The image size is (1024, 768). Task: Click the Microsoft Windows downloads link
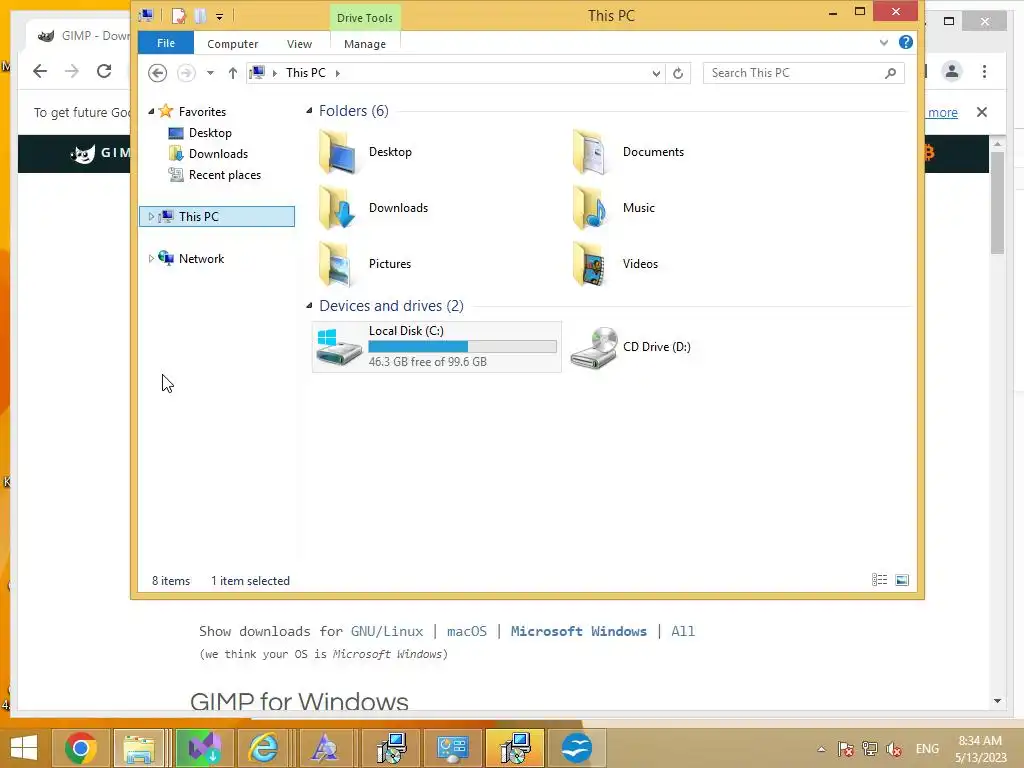click(579, 631)
